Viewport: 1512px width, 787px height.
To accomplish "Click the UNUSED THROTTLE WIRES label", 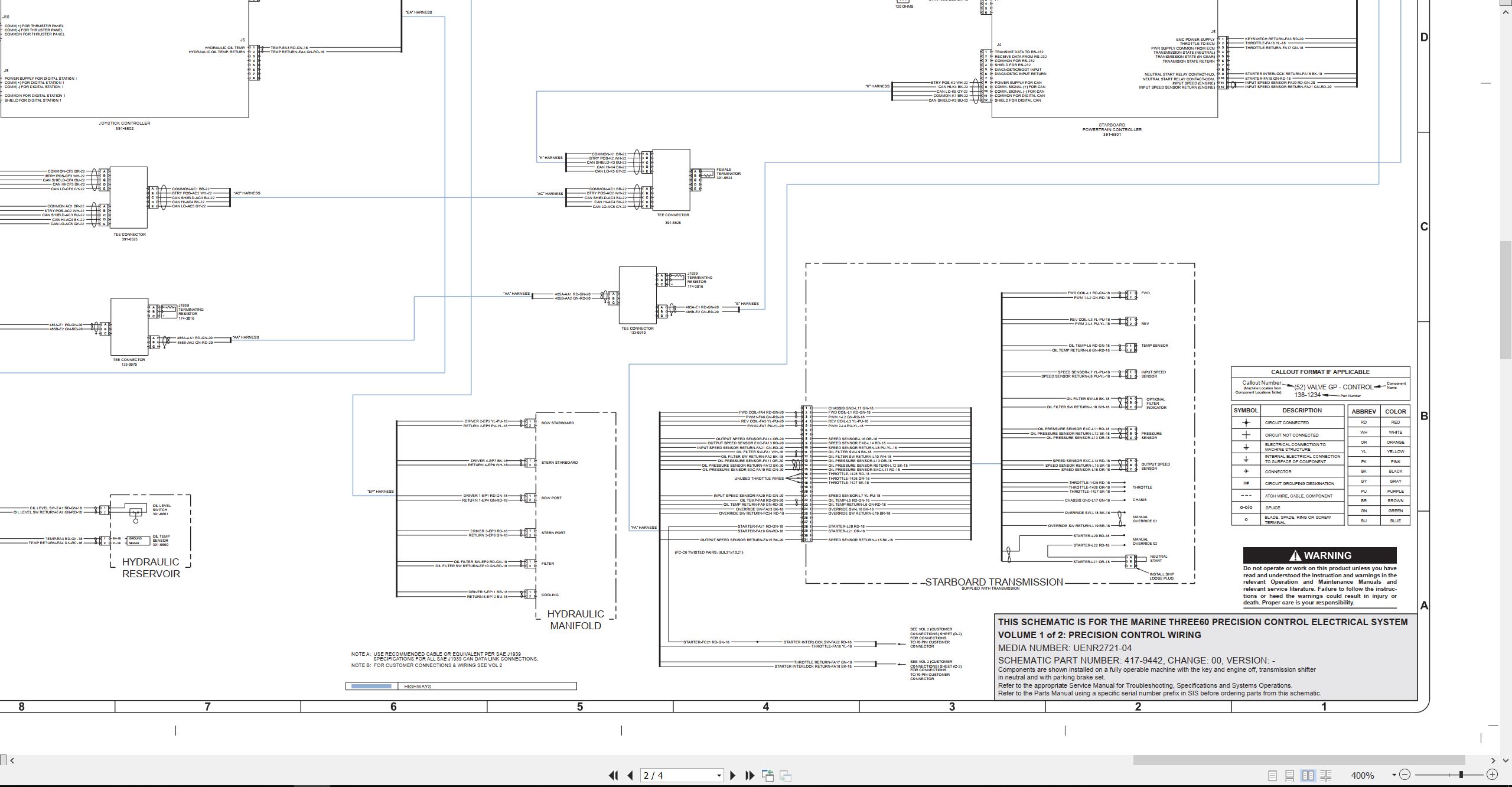I will click(759, 479).
